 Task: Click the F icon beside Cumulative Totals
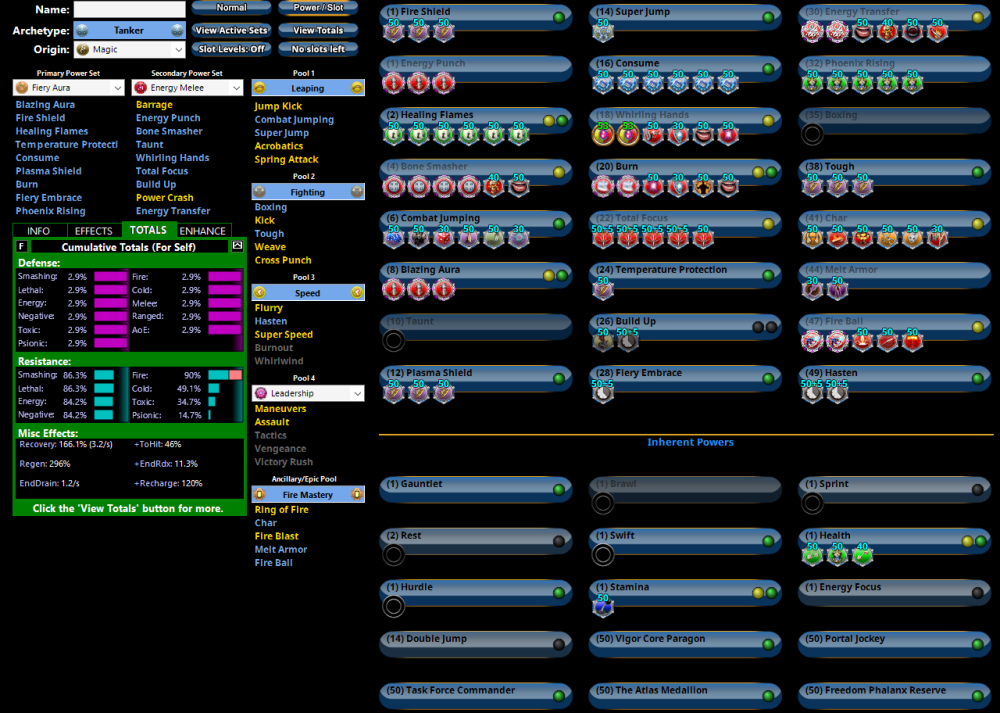click(x=22, y=246)
